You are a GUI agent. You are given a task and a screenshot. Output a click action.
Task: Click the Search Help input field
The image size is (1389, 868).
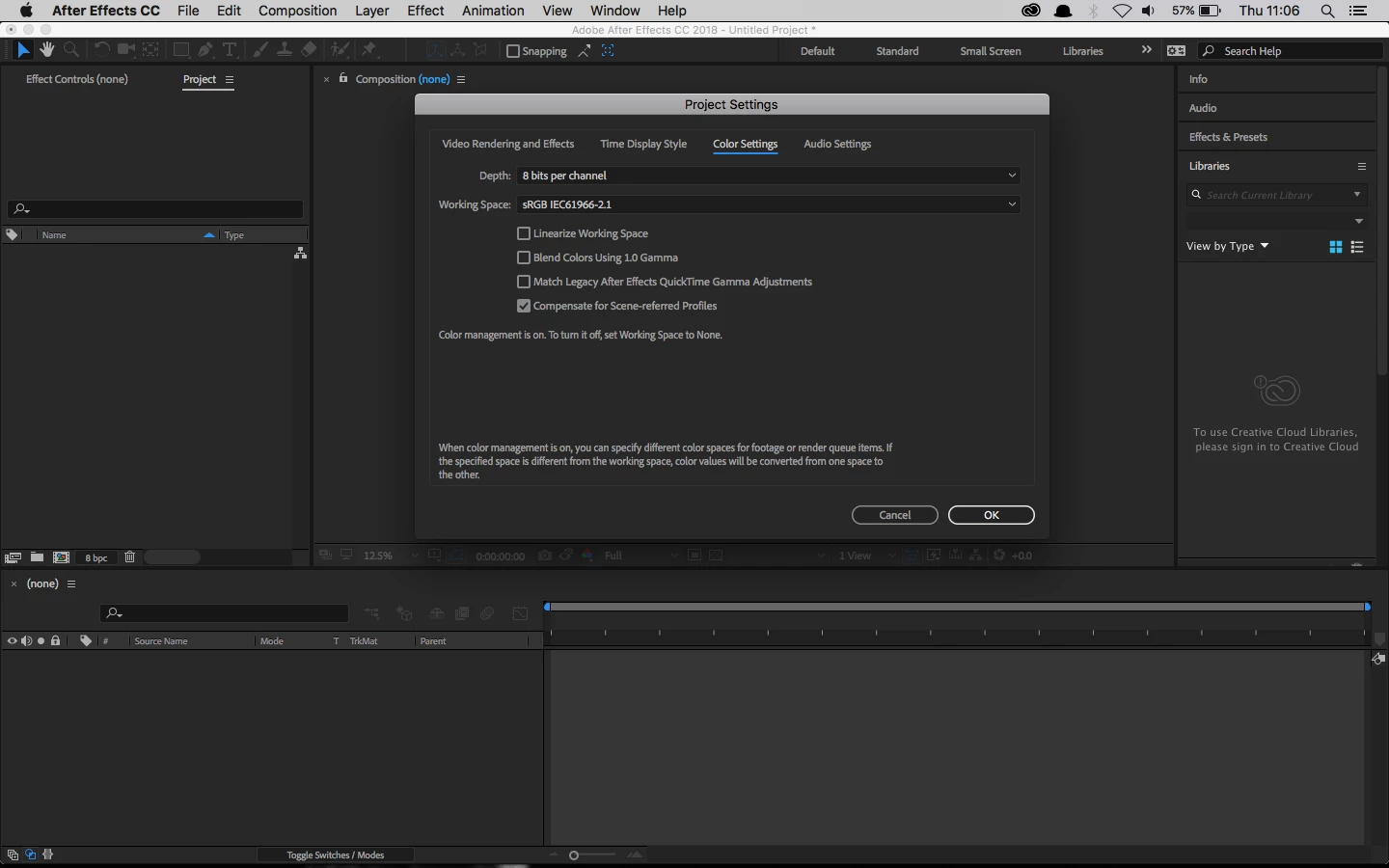click(x=1291, y=51)
